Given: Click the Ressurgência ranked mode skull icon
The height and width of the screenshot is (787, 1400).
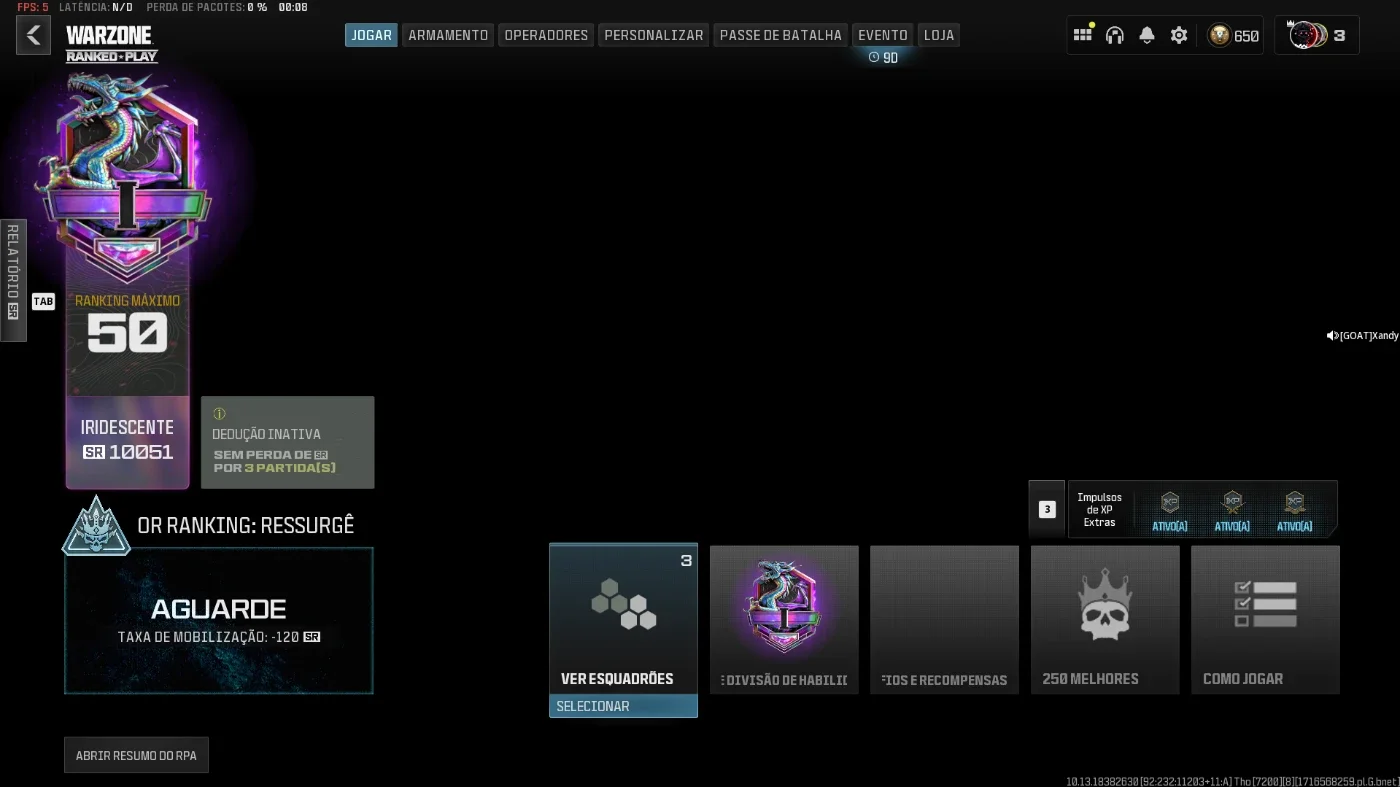Looking at the screenshot, I should pos(96,526).
